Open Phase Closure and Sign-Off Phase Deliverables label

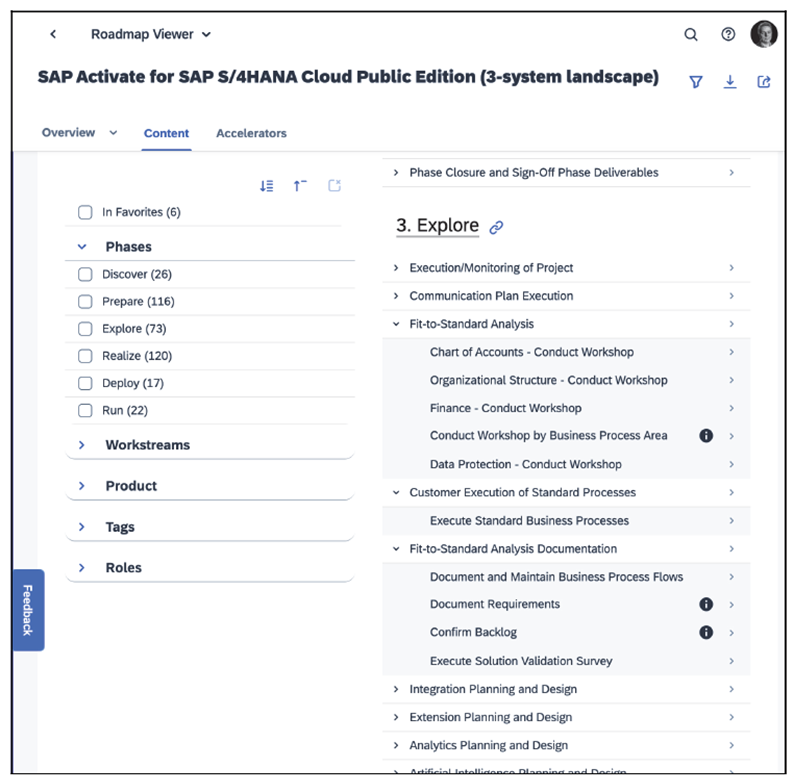click(x=534, y=173)
